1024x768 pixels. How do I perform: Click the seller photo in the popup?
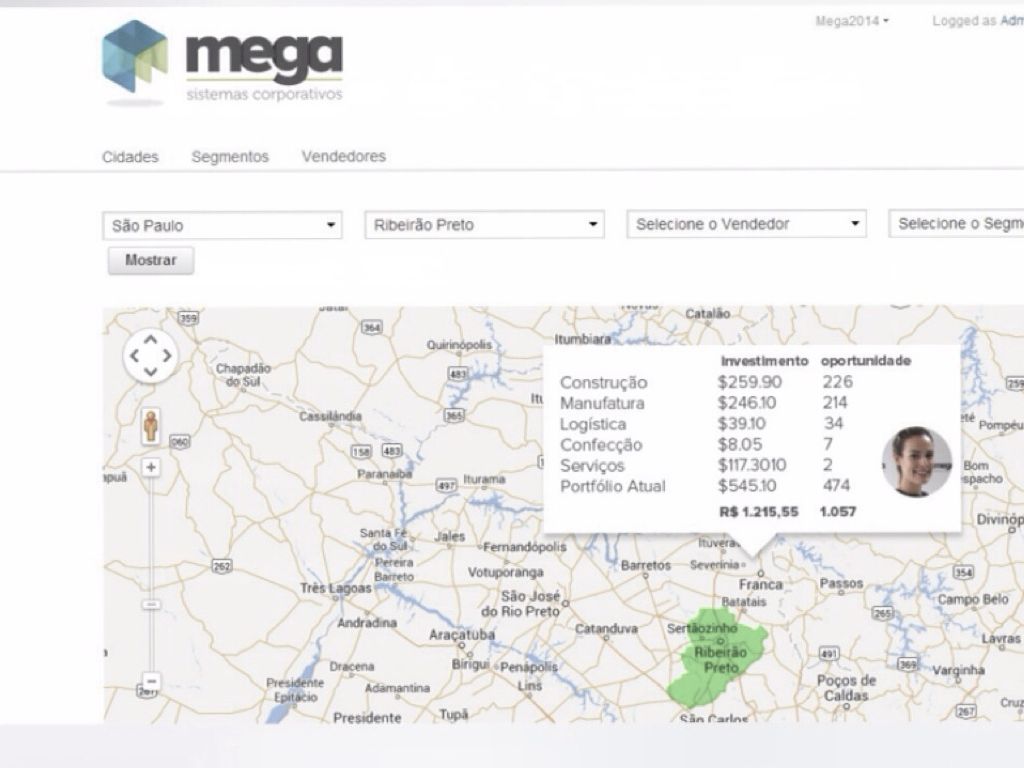[x=916, y=462]
